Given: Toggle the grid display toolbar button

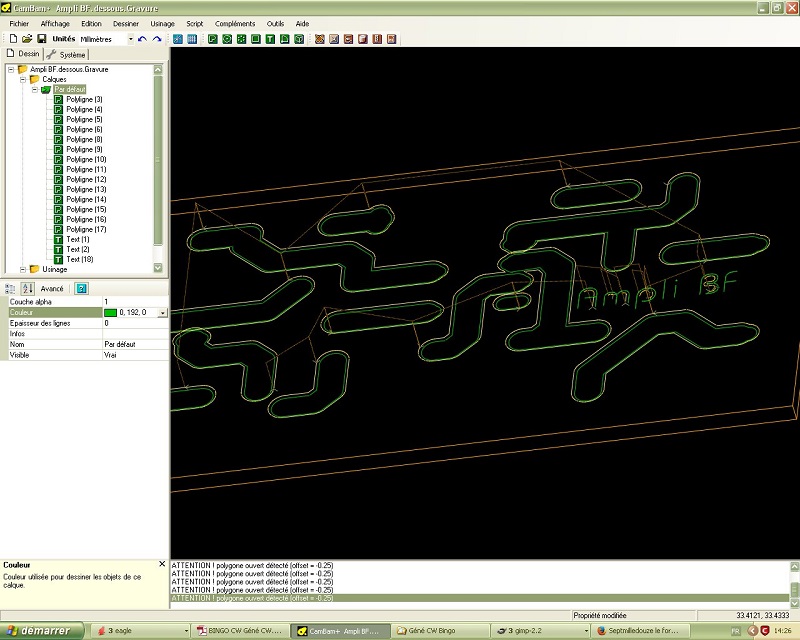Looking at the screenshot, I should (x=192, y=39).
